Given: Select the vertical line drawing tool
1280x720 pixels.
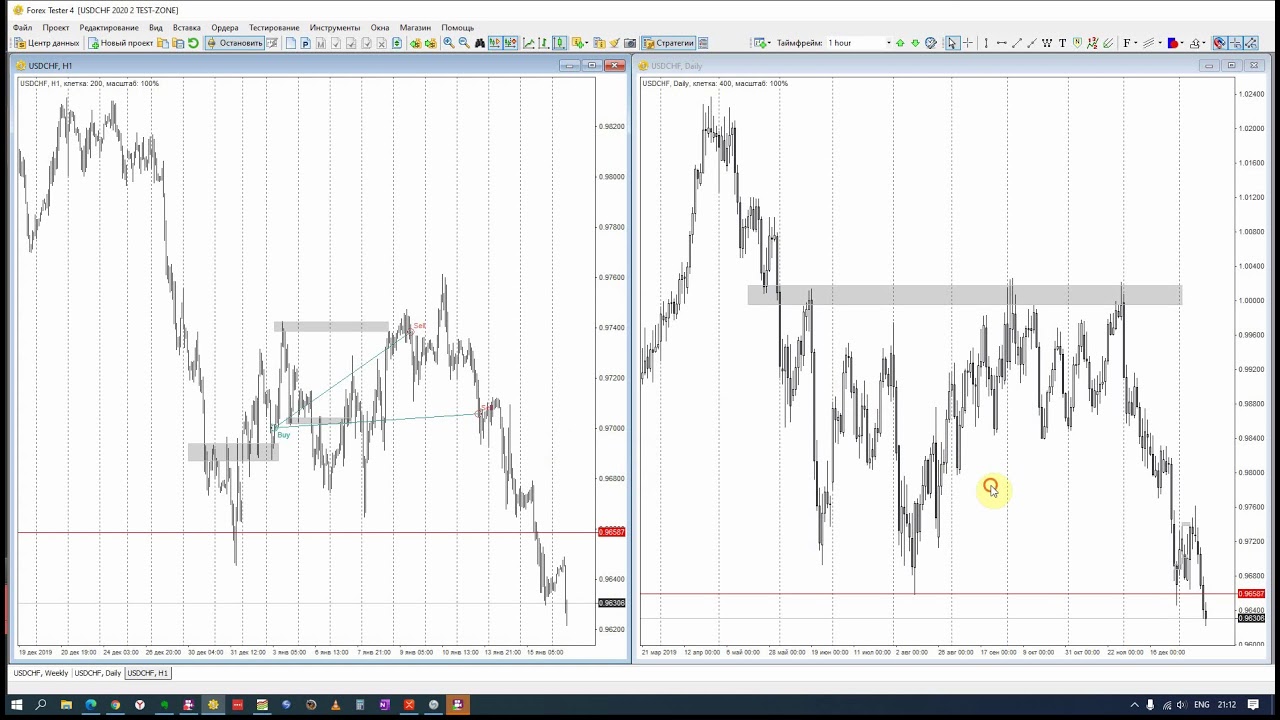Looking at the screenshot, I should coord(986,43).
